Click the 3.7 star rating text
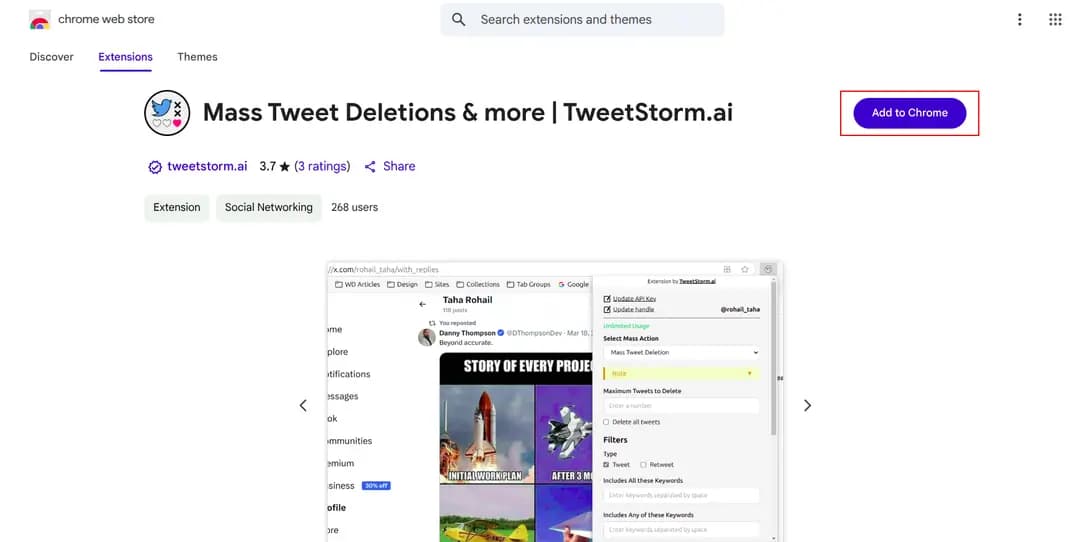Screen dimensions: 1080x542 coord(274,167)
